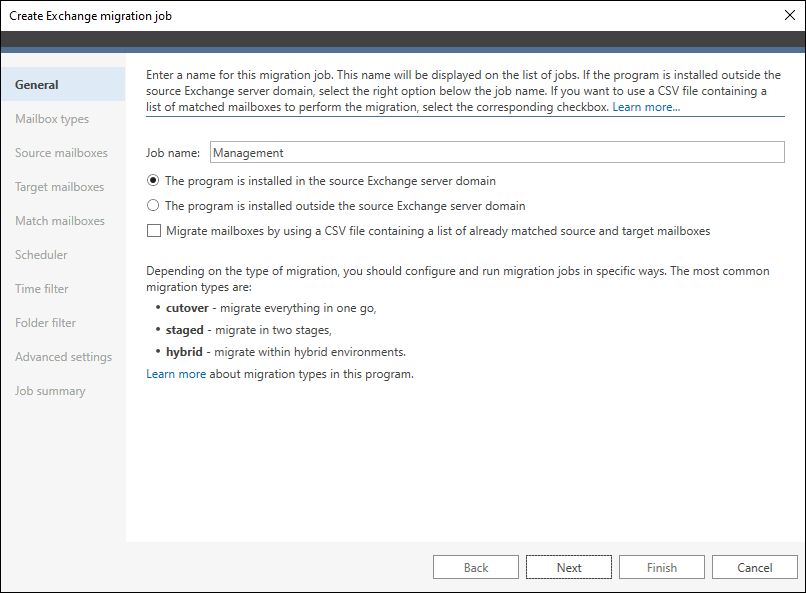Open the Target mailboxes step

60,187
